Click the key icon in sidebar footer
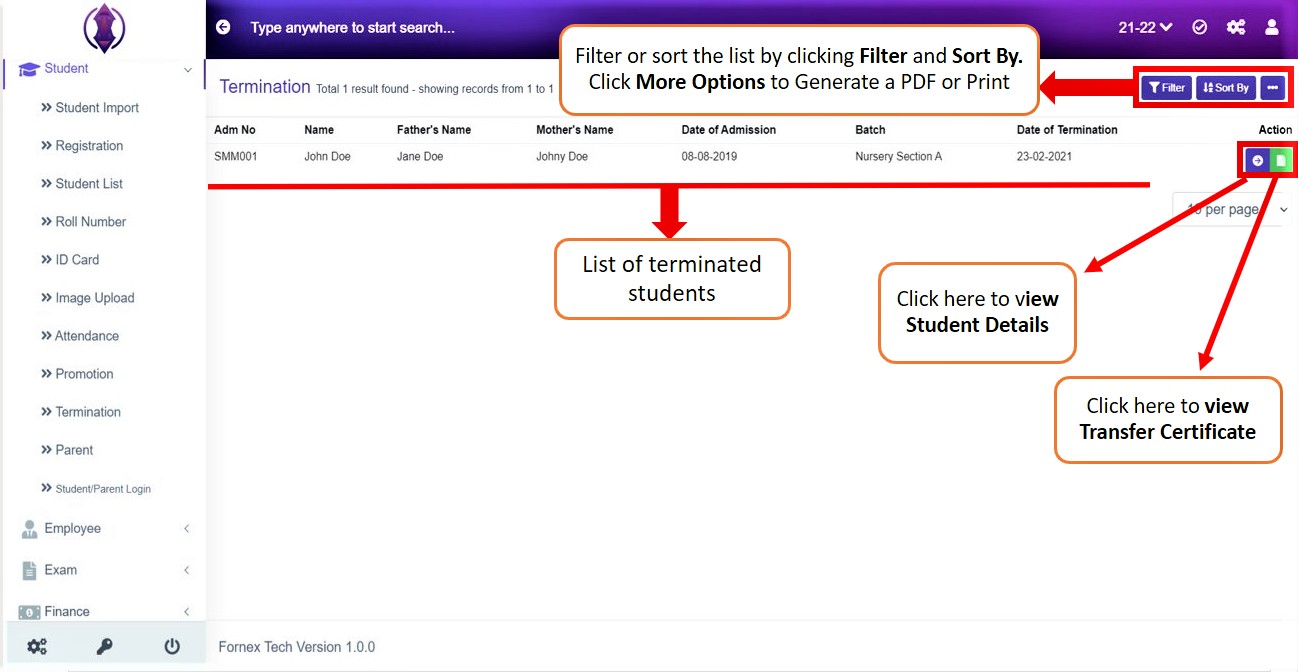Viewport: 1298px width, 672px height. click(x=104, y=647)
